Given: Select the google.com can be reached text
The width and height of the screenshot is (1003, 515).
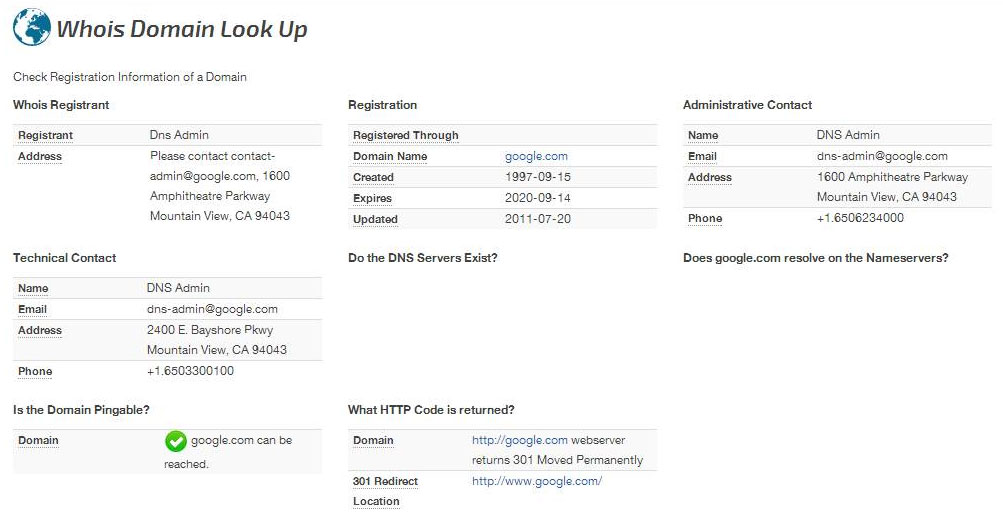Looking at the screenshot, I should [228, 452].
